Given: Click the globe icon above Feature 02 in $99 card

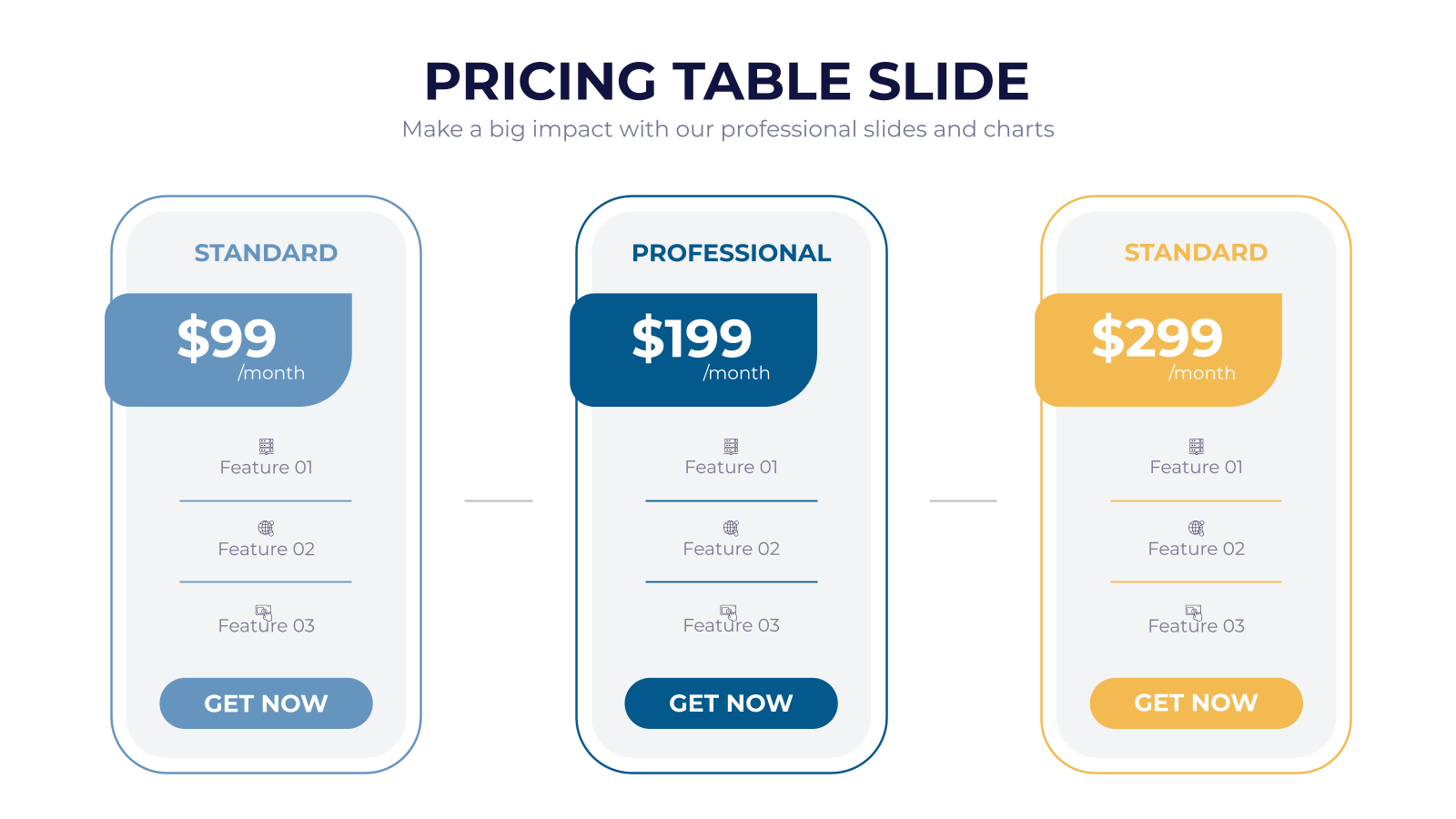Looking at the screenshot, I should [266, 528].
